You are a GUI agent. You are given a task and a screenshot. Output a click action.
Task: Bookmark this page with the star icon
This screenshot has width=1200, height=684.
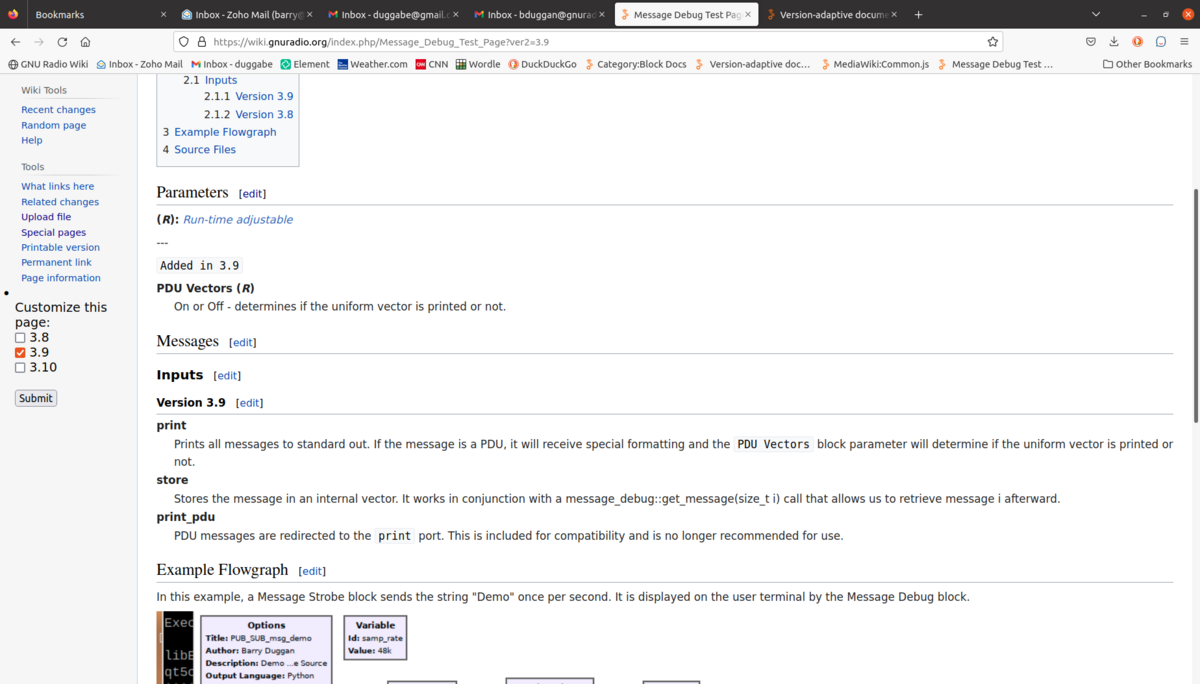(x=991, y=42)
